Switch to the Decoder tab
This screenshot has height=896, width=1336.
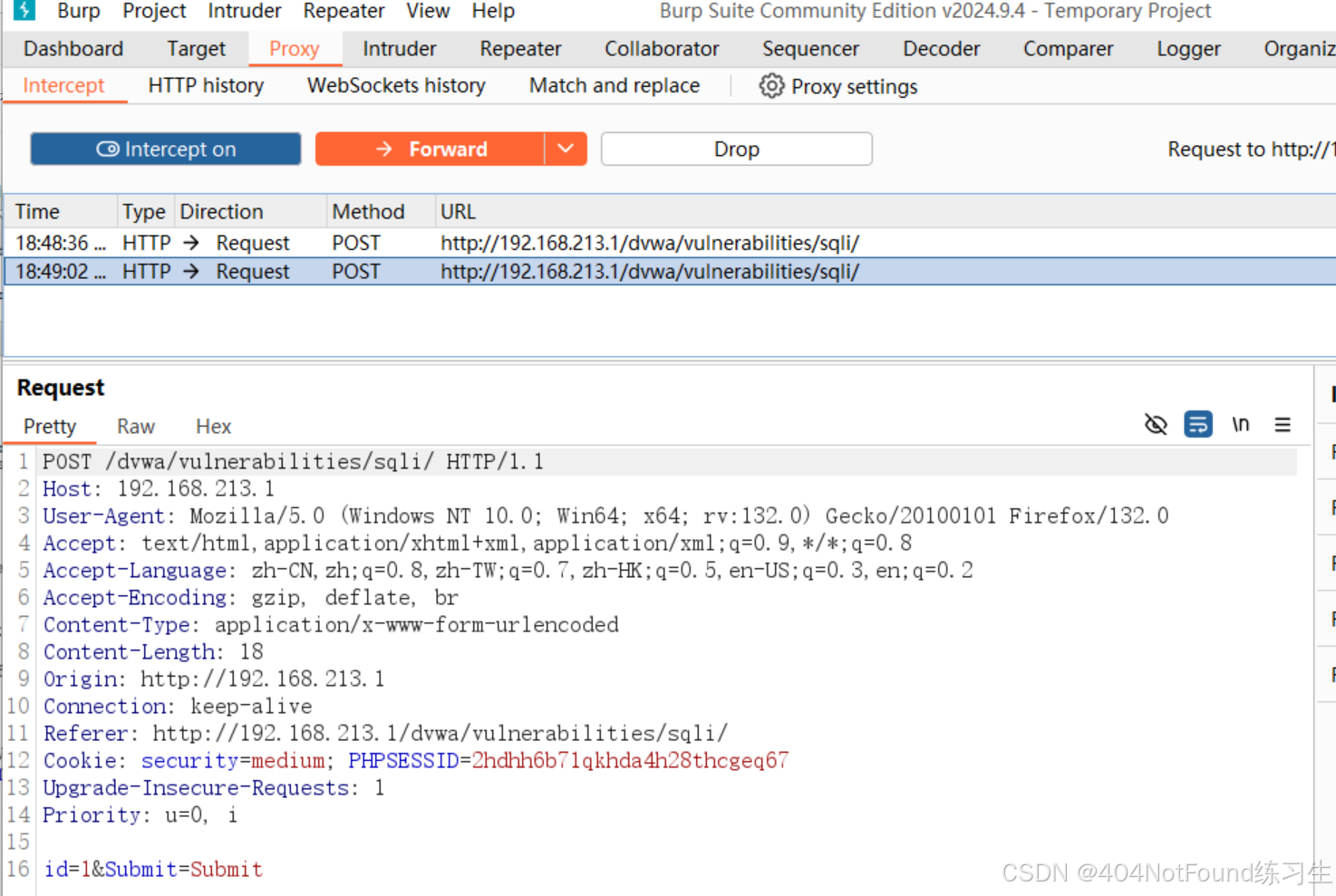tap(941, 49)
